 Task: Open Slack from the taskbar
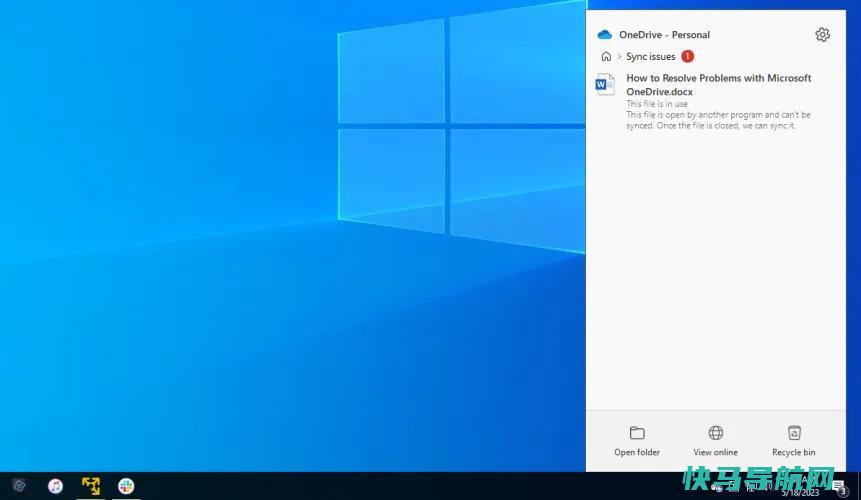click(126, 486)
